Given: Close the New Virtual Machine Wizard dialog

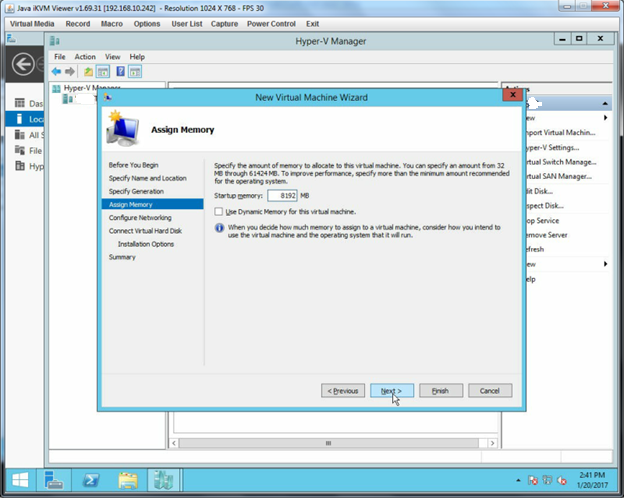Looking at the screenshot, I should click(513, 94).
